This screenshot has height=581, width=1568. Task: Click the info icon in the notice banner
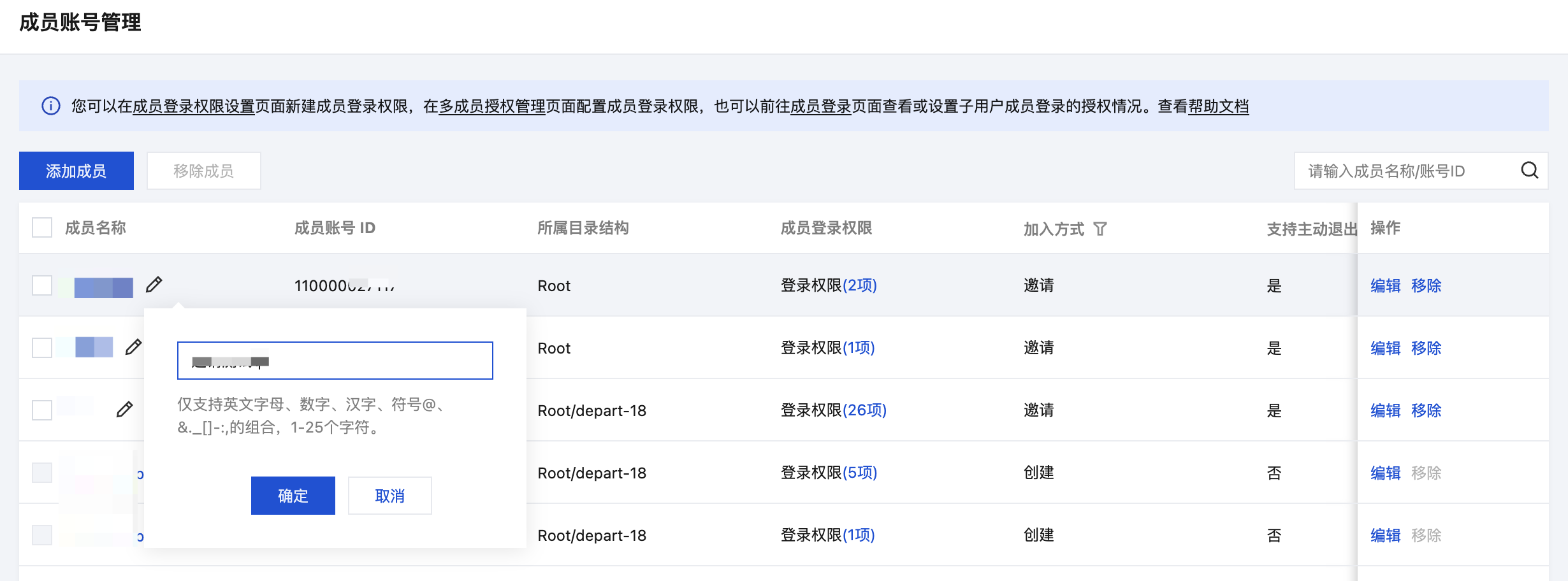(51, 106)
